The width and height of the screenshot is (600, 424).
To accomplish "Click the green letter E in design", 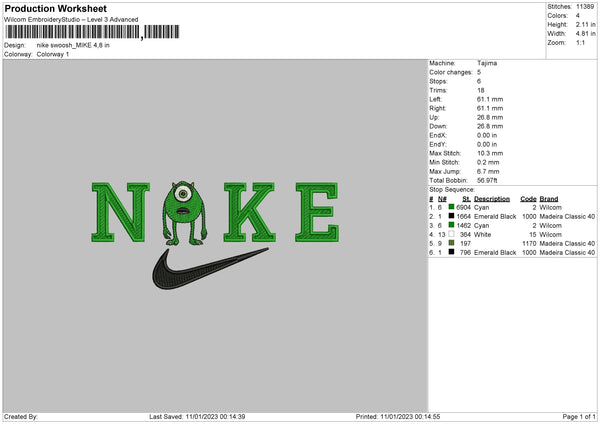I will [x=317, y=212].
